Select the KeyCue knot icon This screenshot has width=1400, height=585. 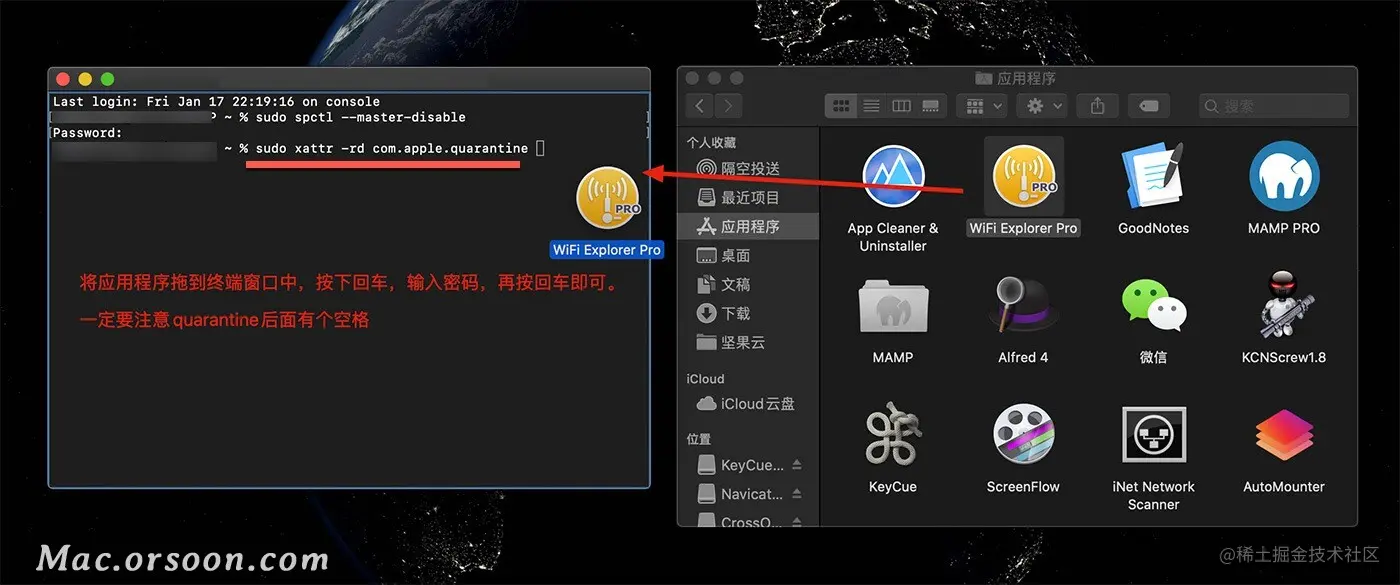click(x=893, y=435)
